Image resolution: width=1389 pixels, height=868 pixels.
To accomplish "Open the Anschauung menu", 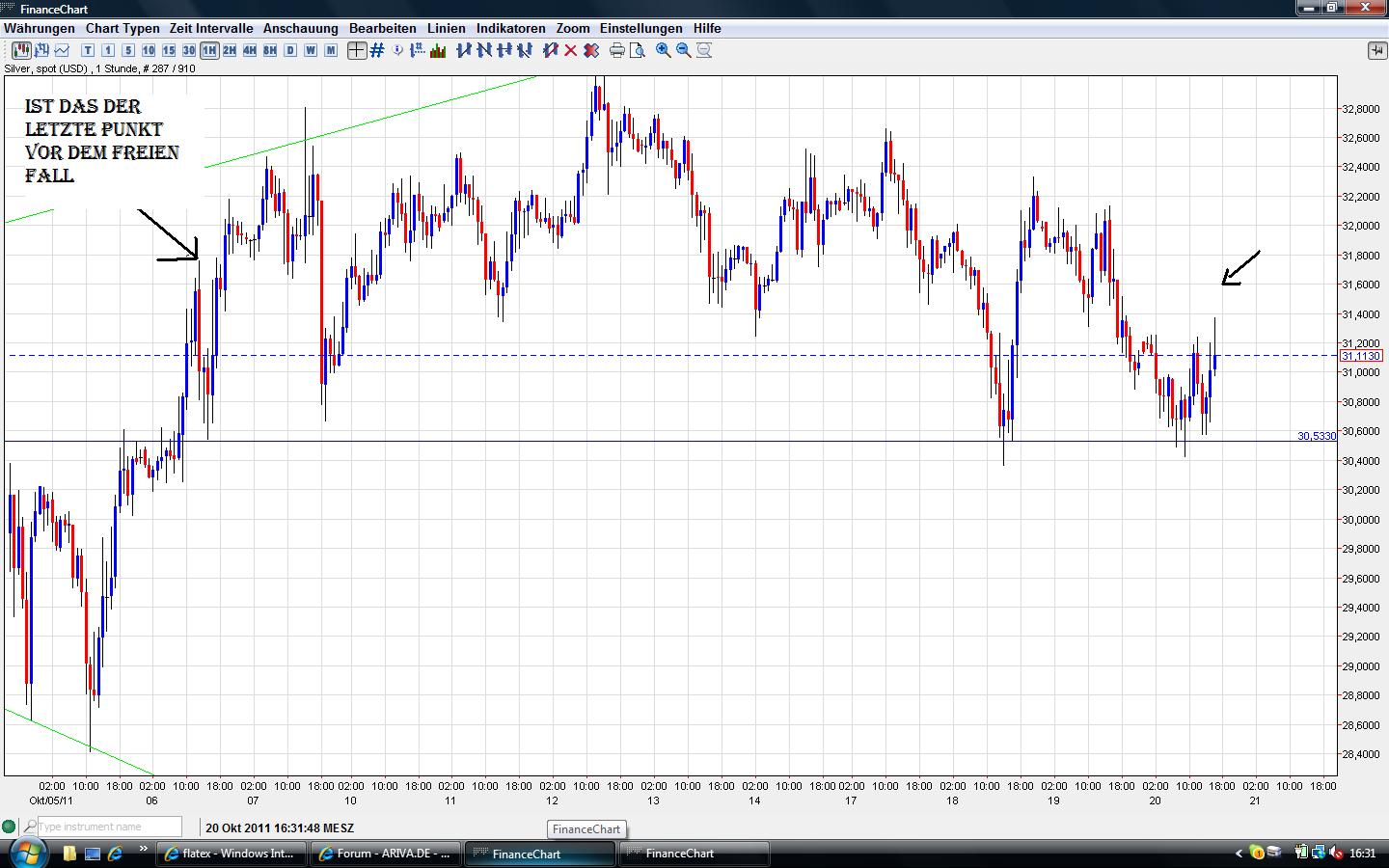I will (x=301, y=28).
